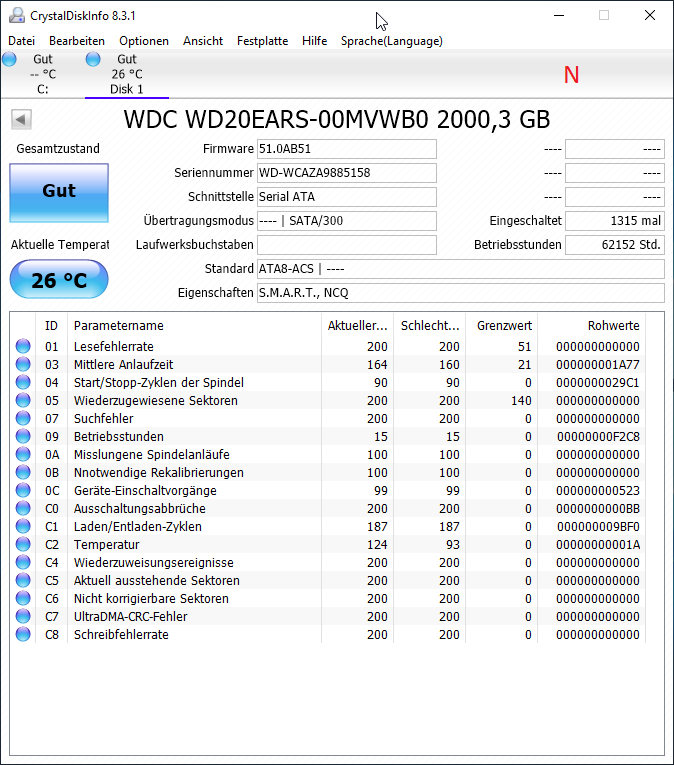
Task: Click the 26 °C temperature button
Action: (59, 279)
